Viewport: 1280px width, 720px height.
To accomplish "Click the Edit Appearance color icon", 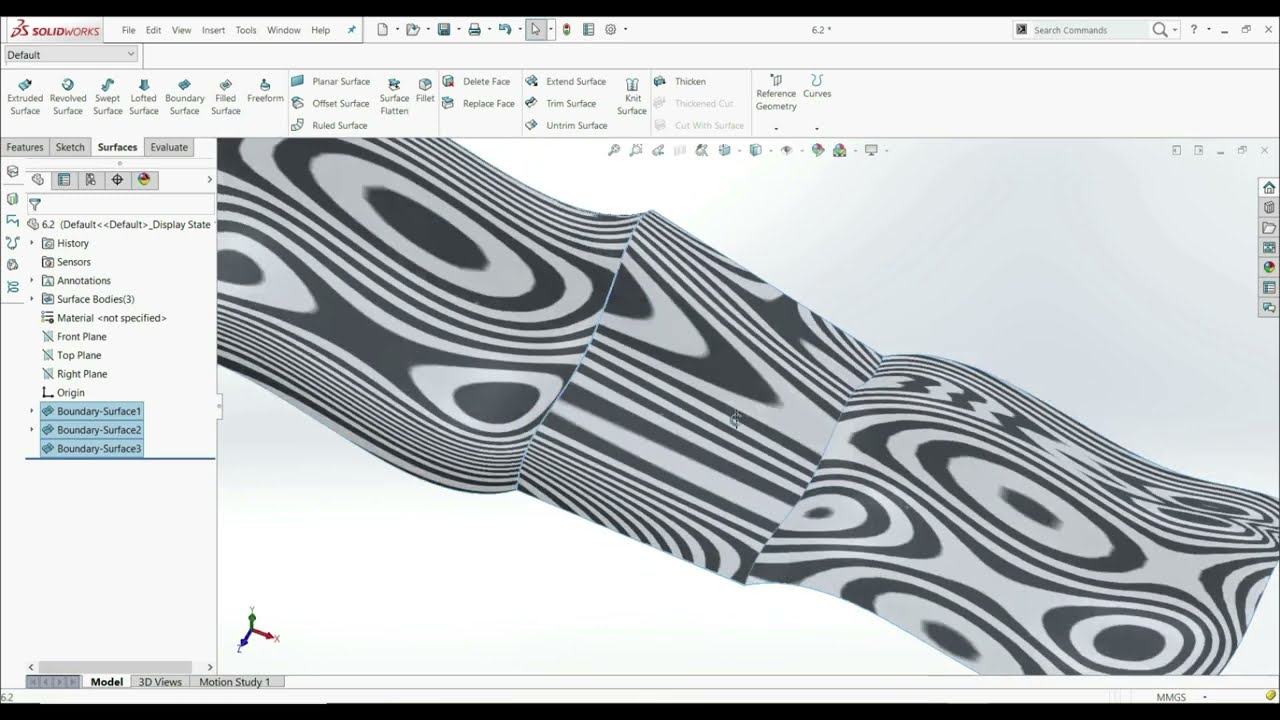I will (818, 150).
